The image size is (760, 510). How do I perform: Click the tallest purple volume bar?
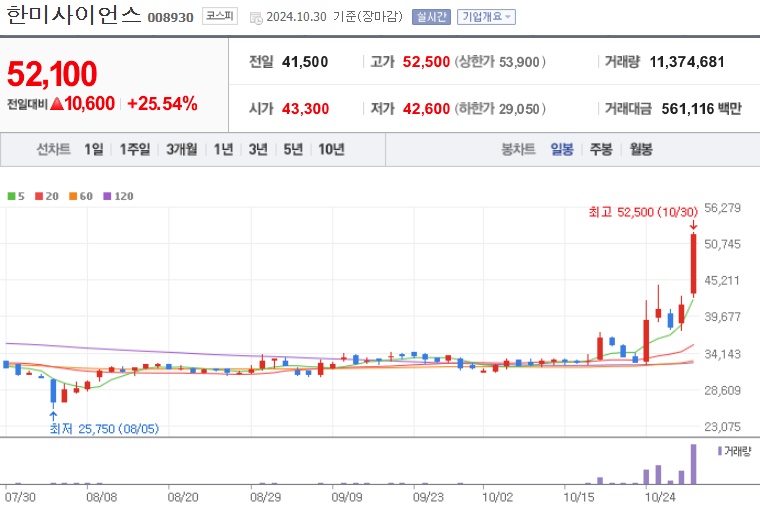[694, 464]
